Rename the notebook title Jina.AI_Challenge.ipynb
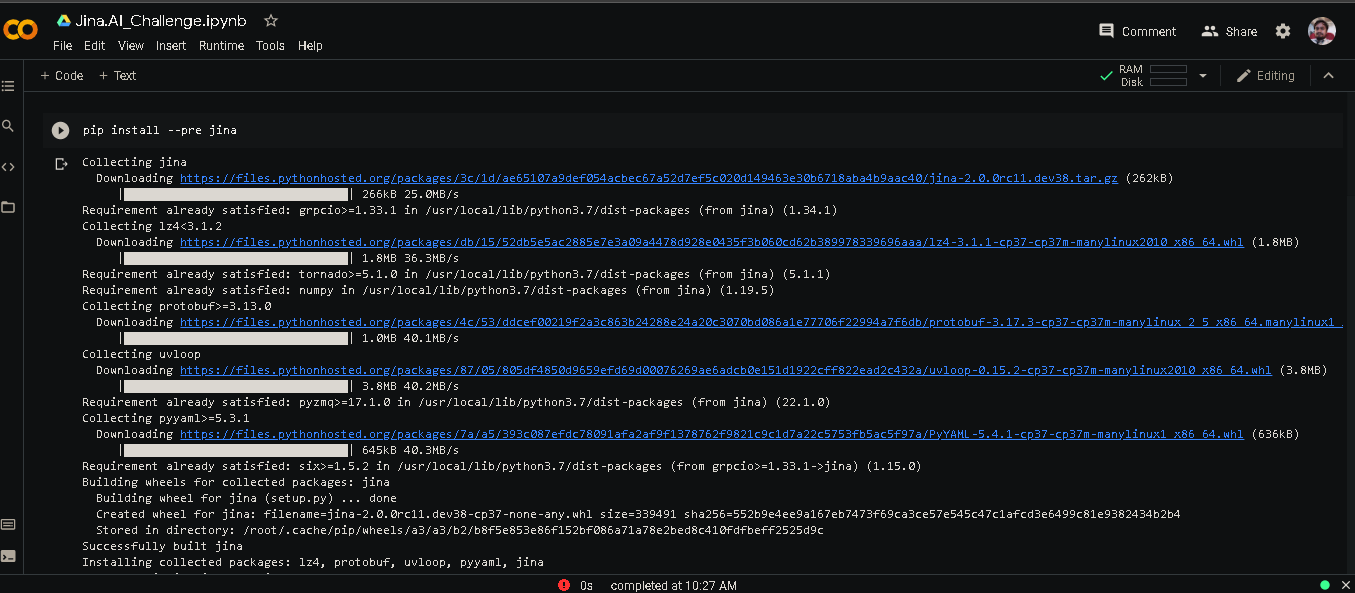The image size is (1355, 593). click(x=161, y=20)
